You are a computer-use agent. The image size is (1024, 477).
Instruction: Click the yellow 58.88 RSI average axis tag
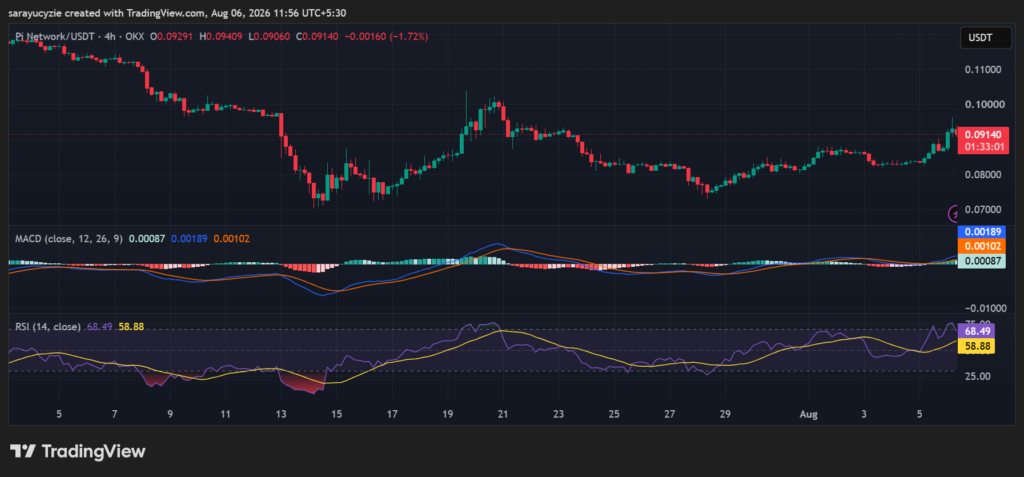pyautogui.click(x=976, y=346)
